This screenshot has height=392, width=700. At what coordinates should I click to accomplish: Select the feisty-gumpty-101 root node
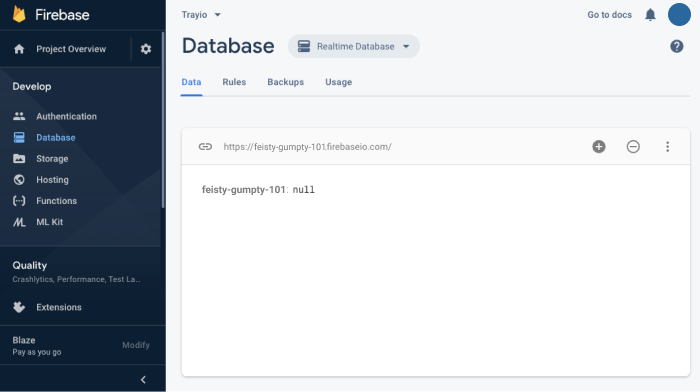coord(243,189)
